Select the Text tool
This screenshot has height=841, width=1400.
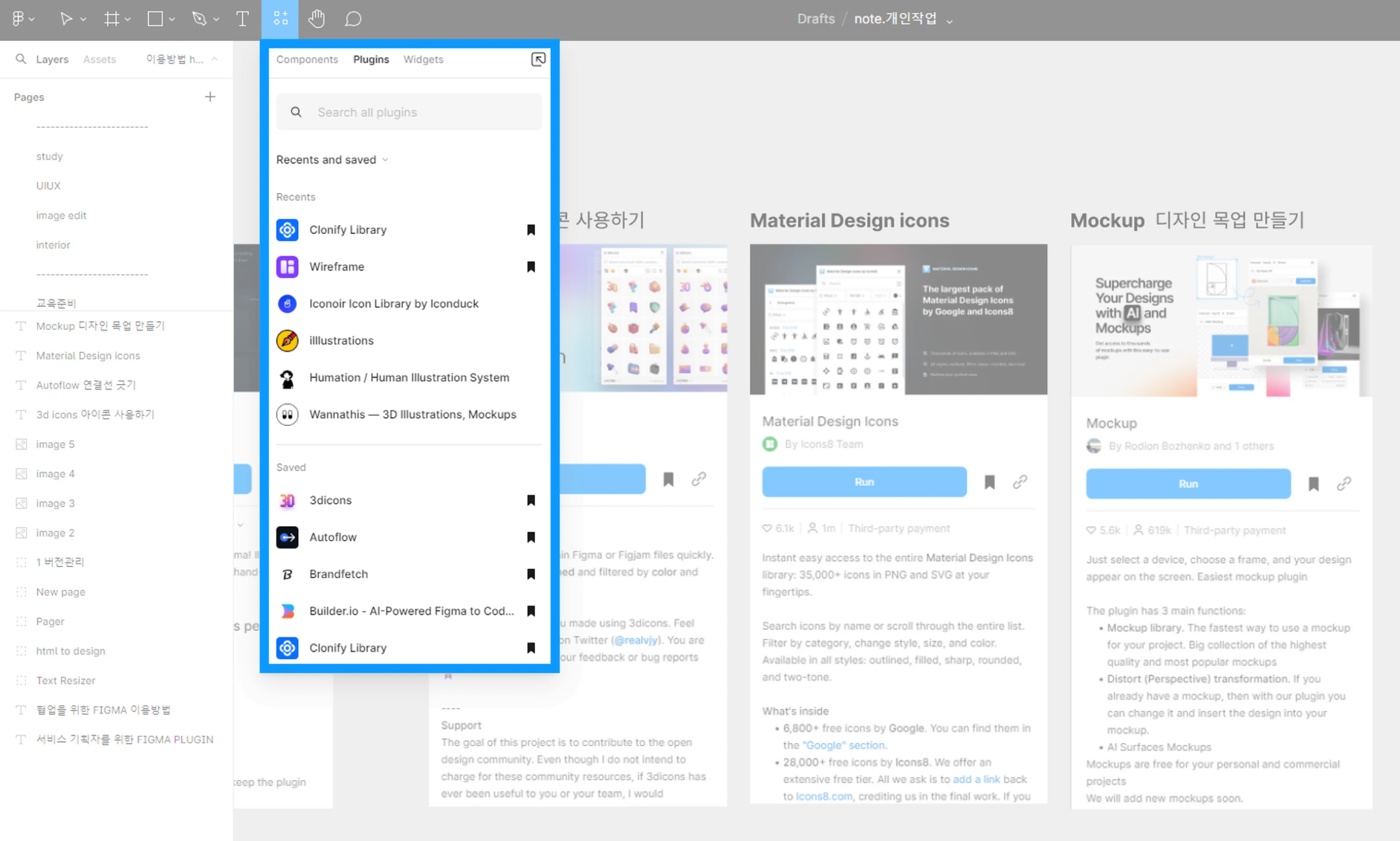coord(242,19)
